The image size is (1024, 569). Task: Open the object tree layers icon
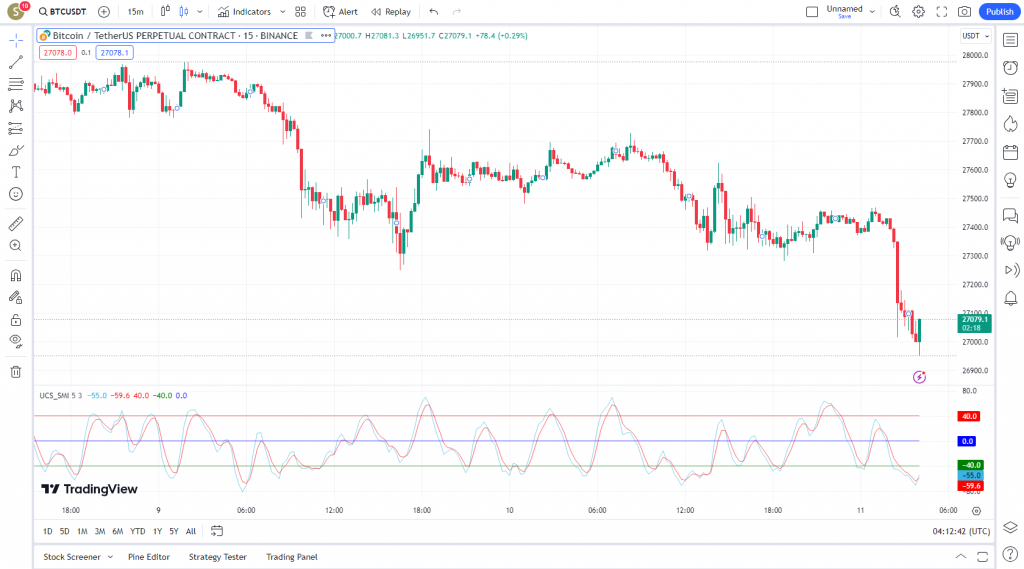click(1010, 528)
